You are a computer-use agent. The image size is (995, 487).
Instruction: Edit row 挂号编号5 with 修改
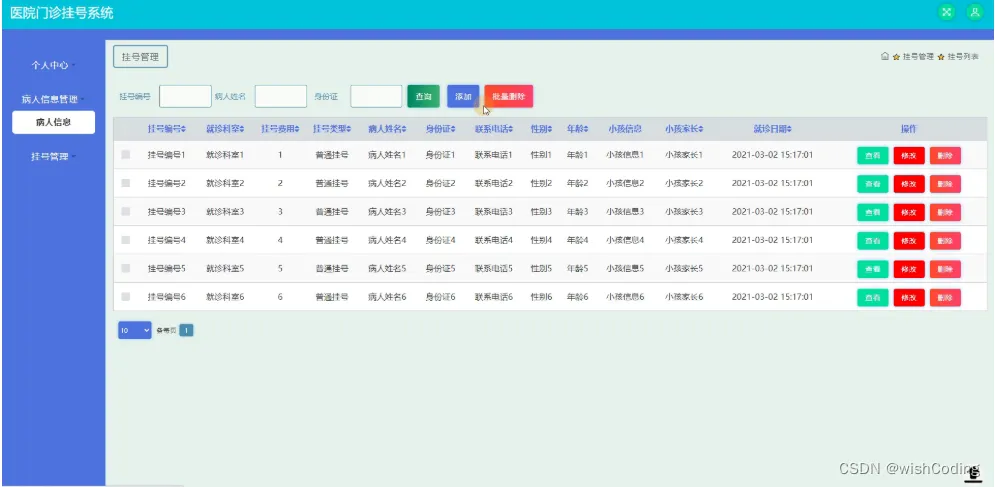coord(909,269)
